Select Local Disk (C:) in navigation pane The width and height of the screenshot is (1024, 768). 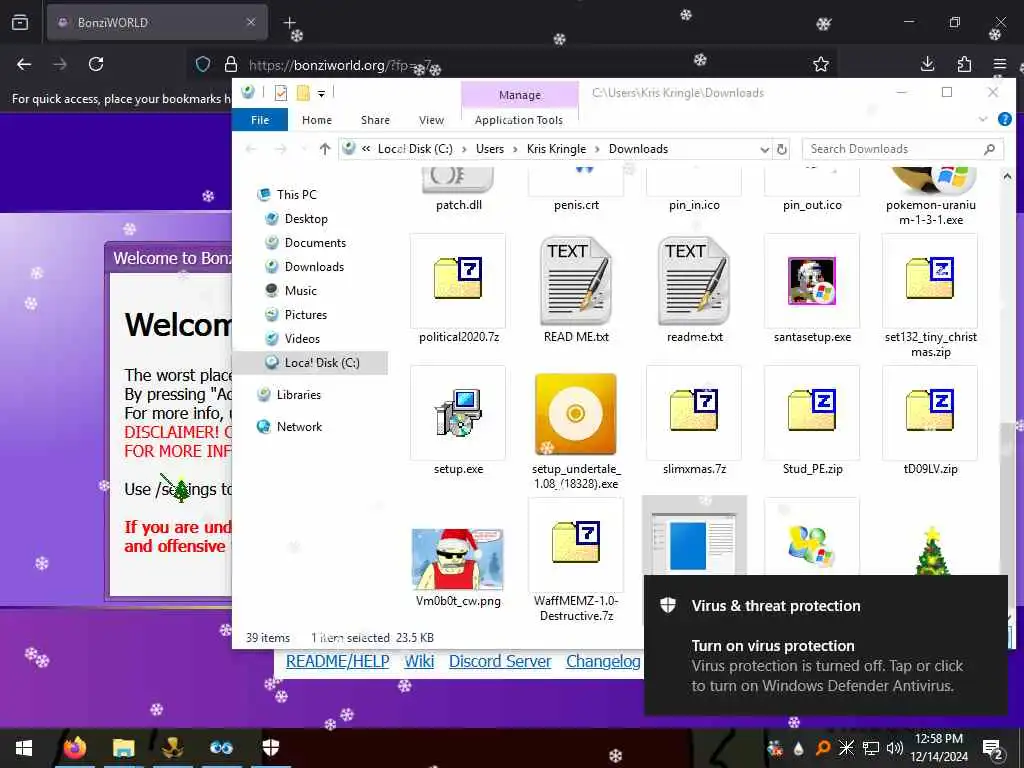point(310,362)
